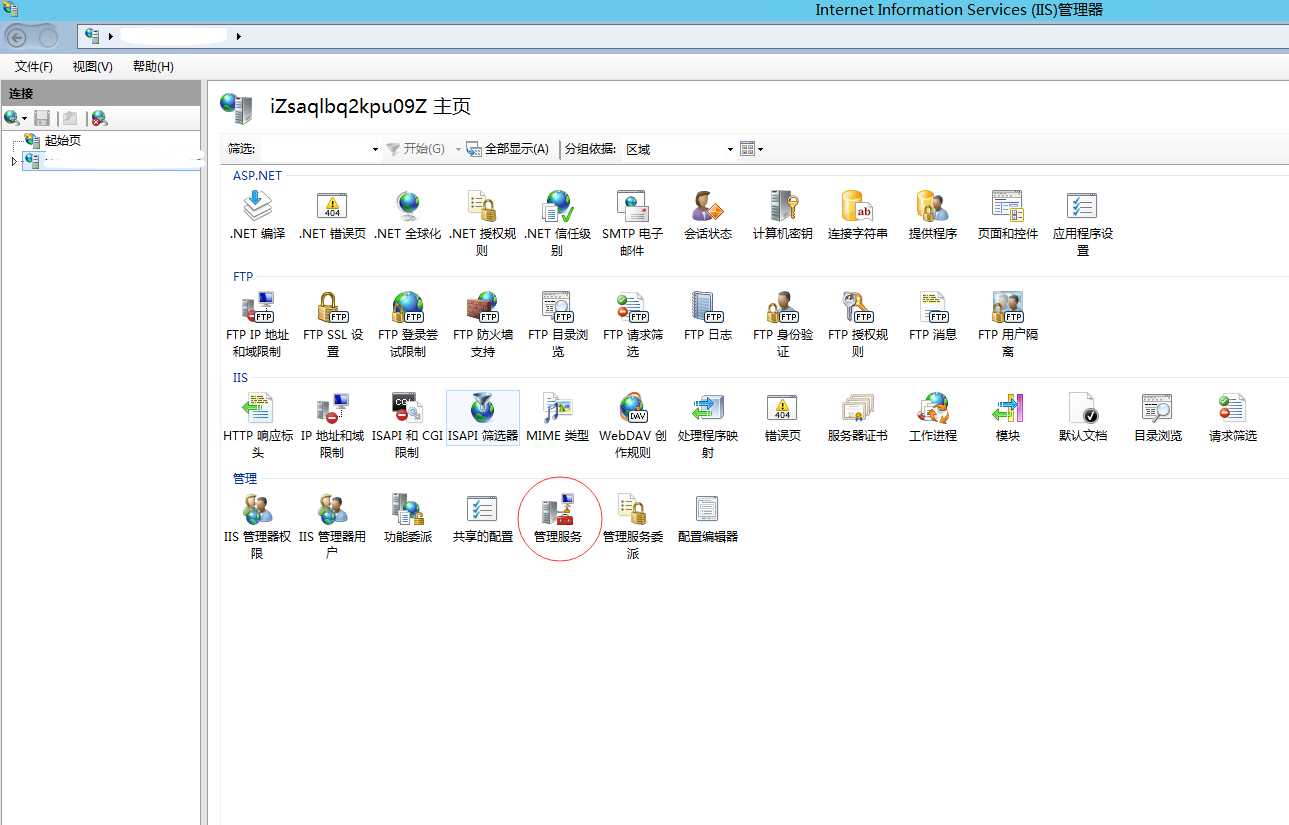Viewport: 1289px width, 825px height.
Task: Open WebDAV 创作规则
Action: (632, 426)
